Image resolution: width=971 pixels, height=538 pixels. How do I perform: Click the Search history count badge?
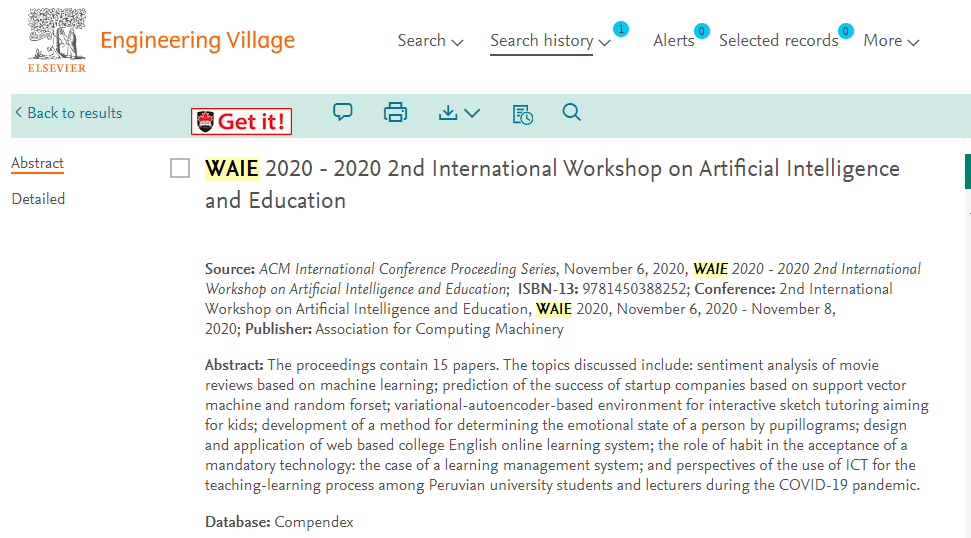(x=621, y=29)
